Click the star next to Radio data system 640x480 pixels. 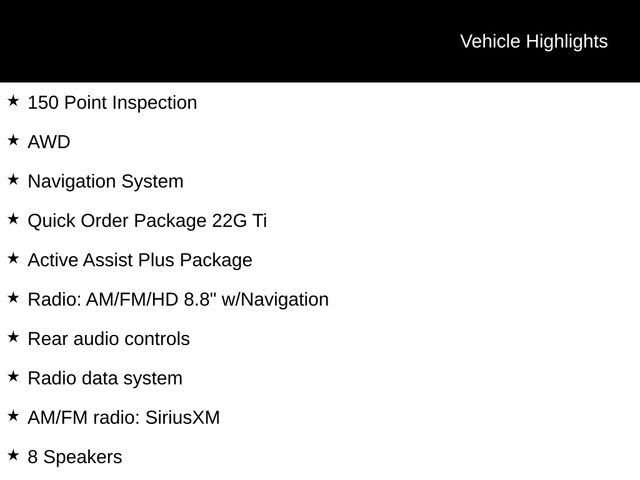coord(13,377)
